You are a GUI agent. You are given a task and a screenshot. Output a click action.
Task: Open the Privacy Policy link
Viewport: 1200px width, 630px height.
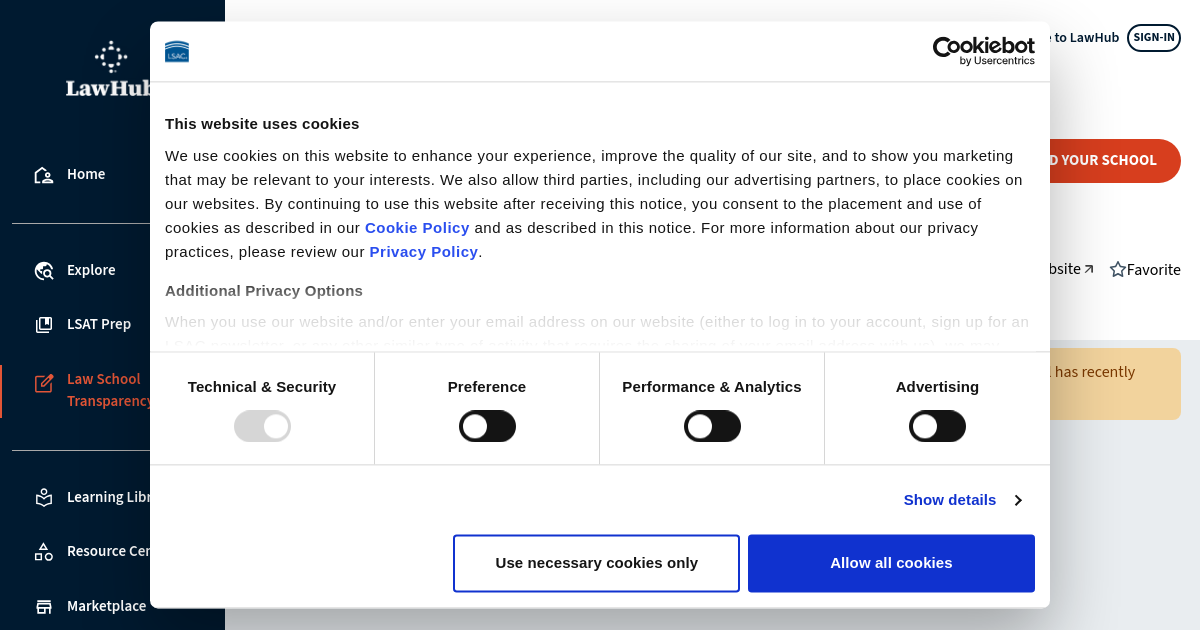[423, 252]
